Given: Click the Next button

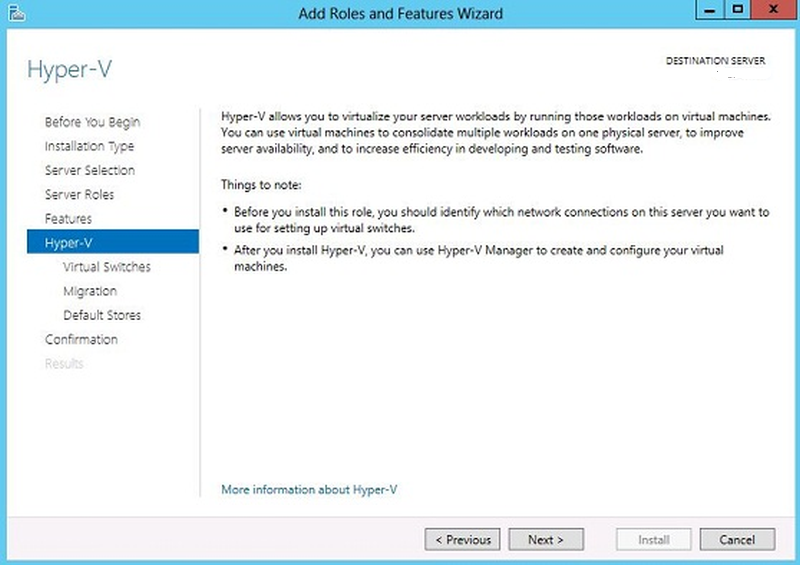Looking at the screenshot, I should pos(546,539).
